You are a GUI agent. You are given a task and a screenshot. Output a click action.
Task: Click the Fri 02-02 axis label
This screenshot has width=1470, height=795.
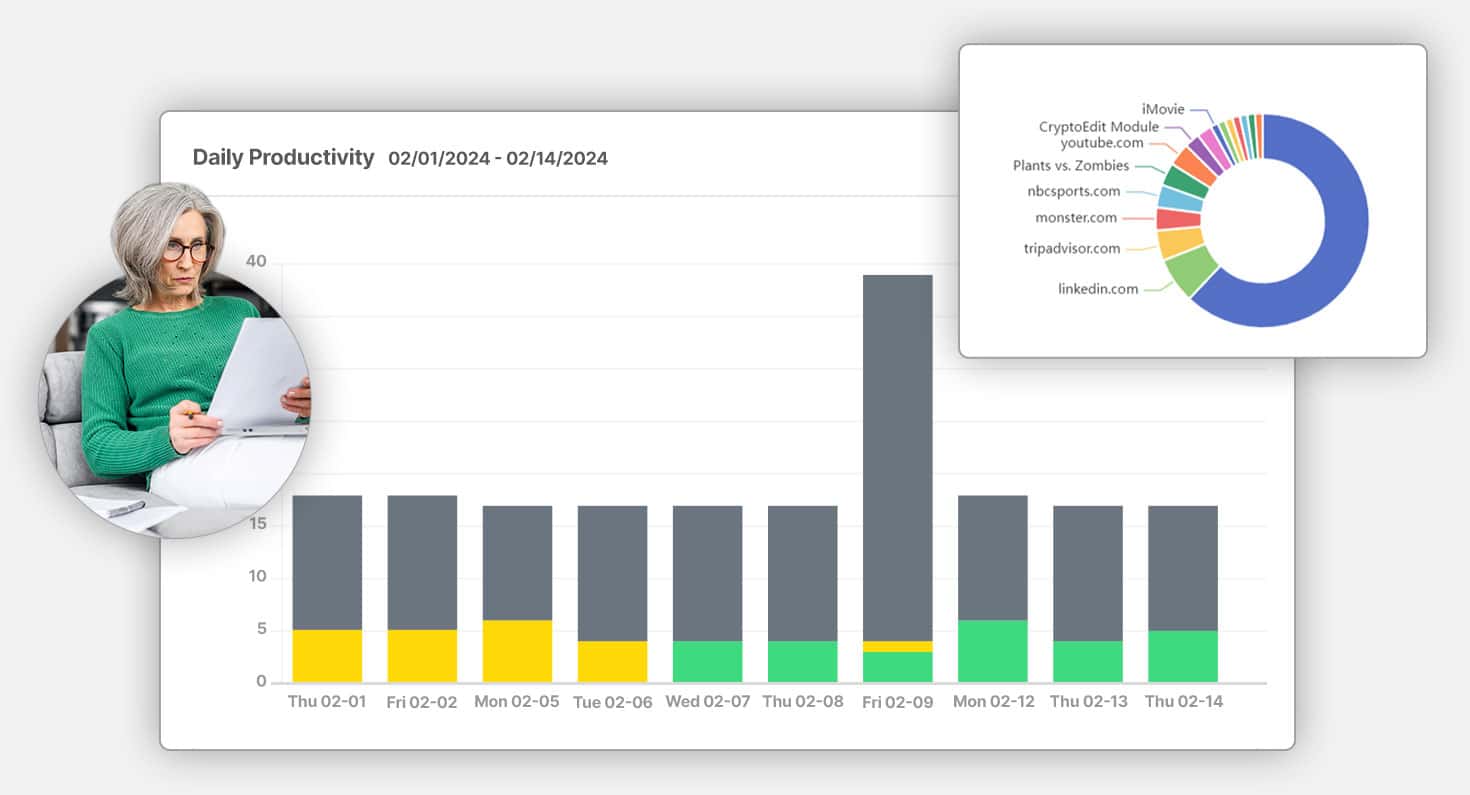422,702
